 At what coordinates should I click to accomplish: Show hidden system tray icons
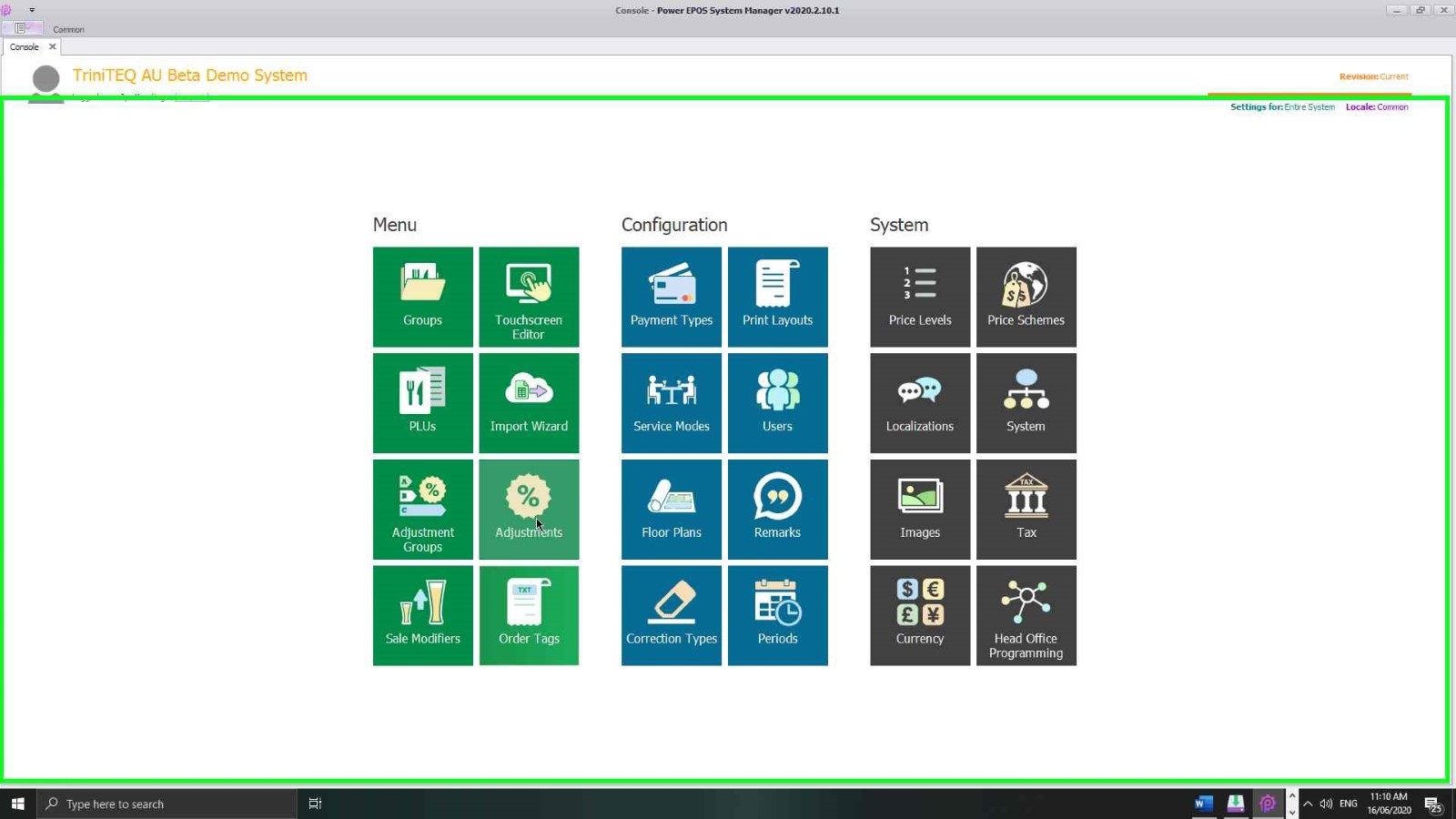click(x=1308, y=804)
